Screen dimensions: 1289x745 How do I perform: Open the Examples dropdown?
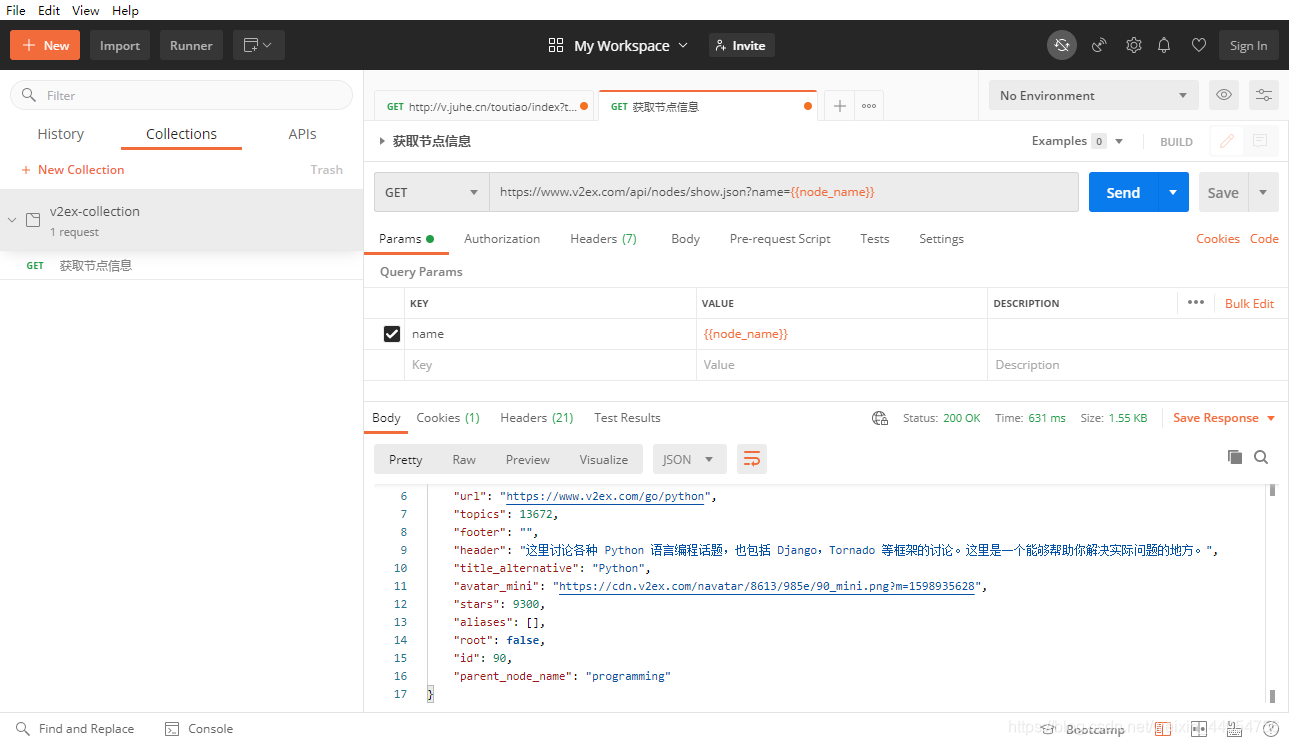coord(1078,141)
